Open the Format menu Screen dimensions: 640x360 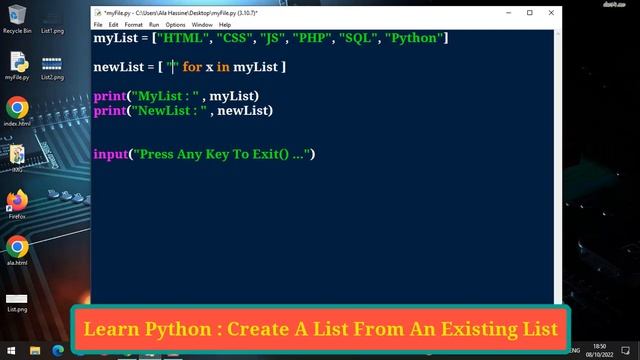[x=133, y=25]
